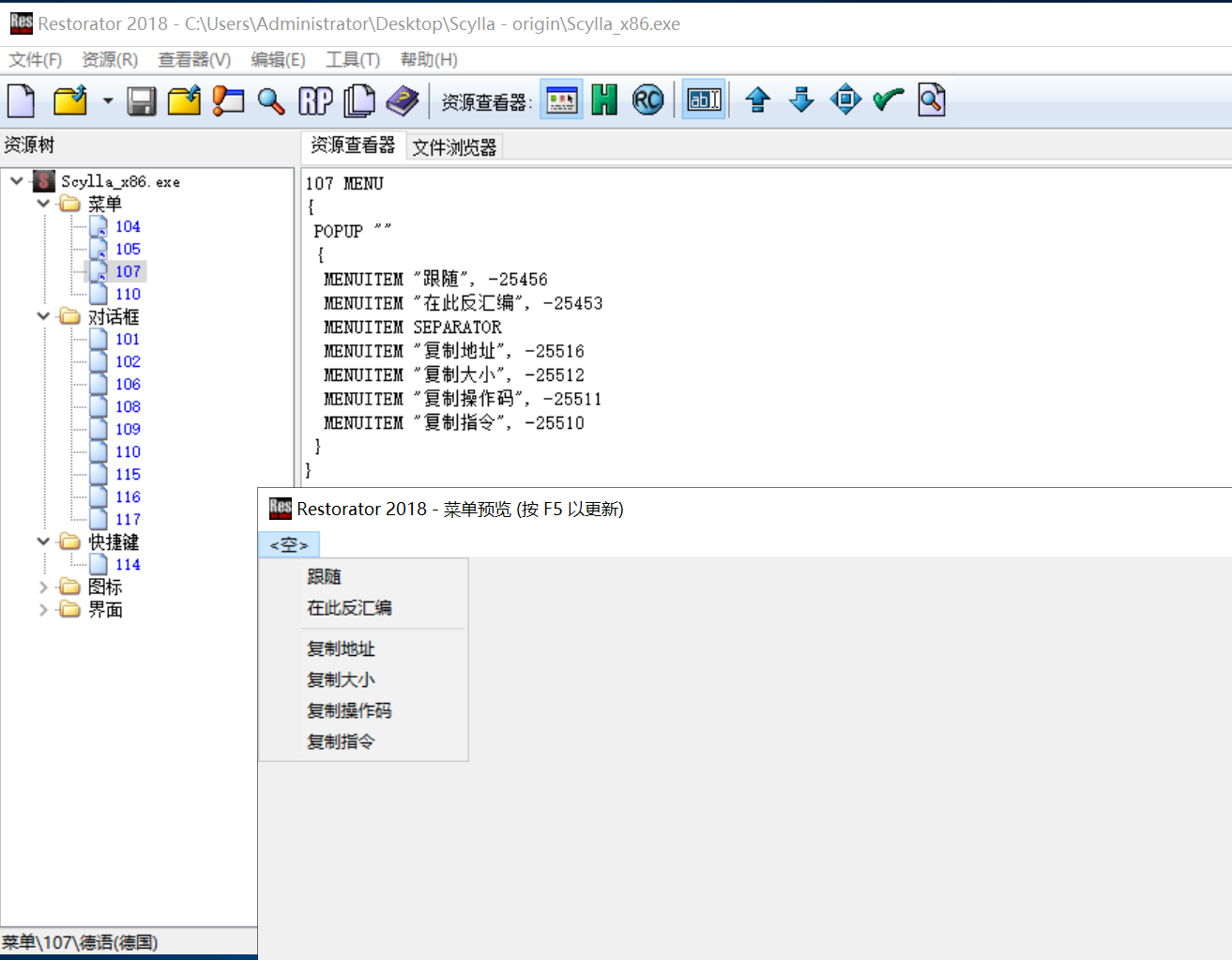Click the green checkmark icon

pyautogui.click(x=888, y=99)
